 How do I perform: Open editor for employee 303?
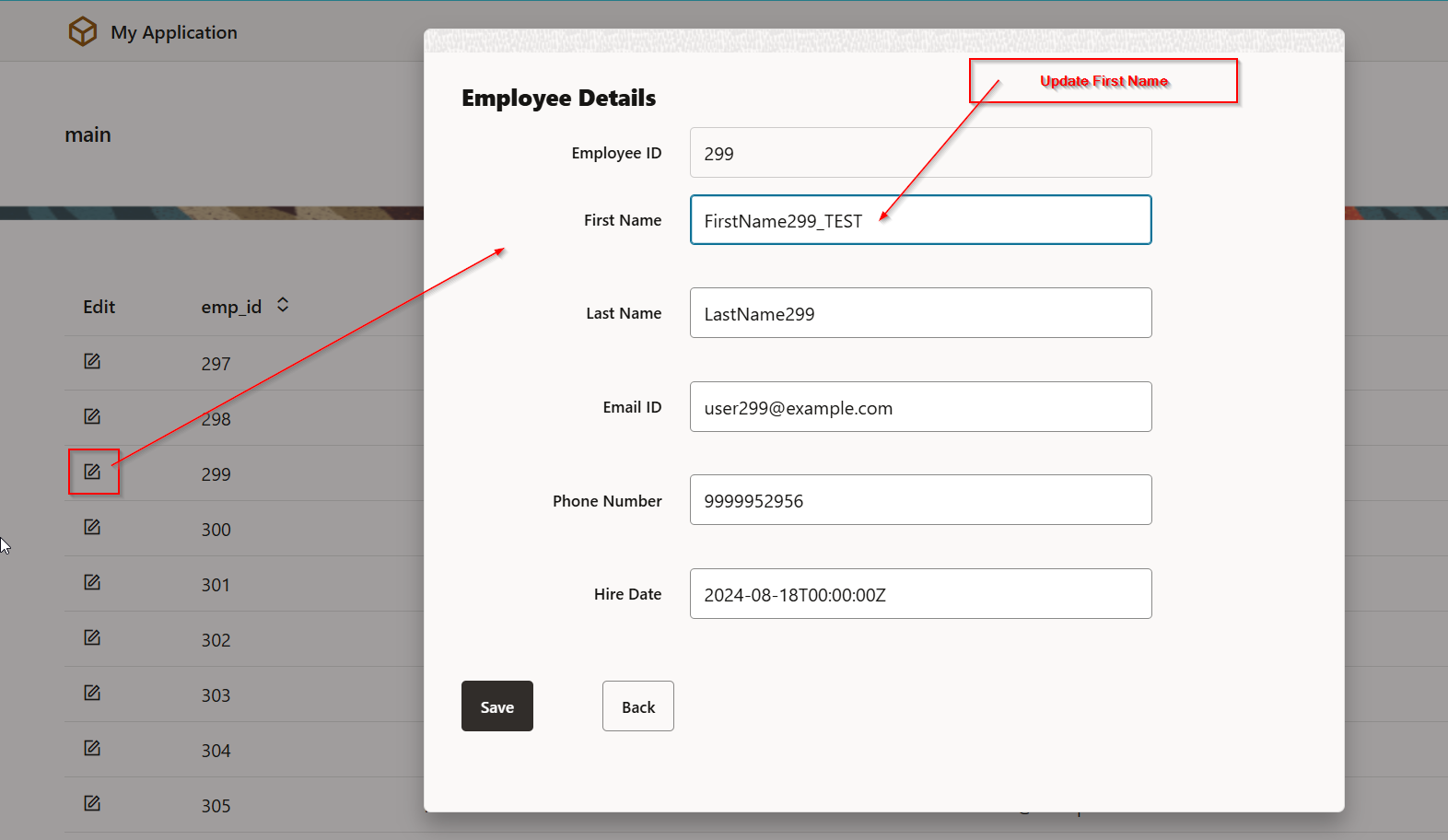click(92, 693)
